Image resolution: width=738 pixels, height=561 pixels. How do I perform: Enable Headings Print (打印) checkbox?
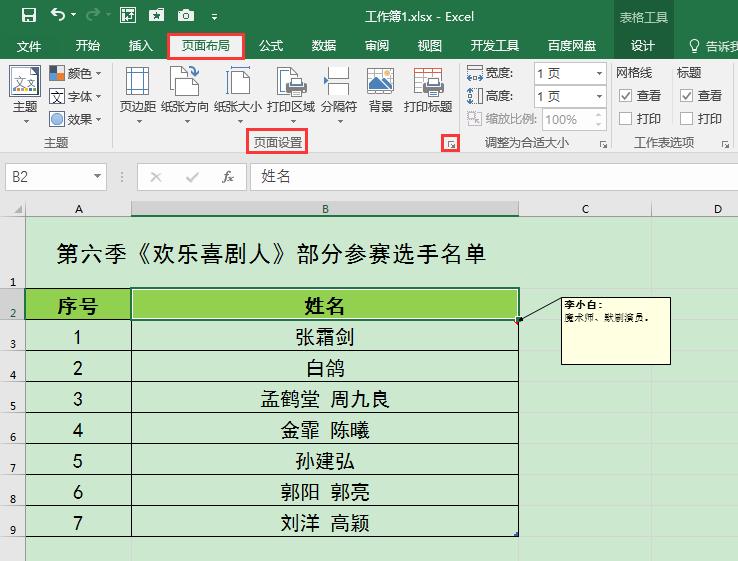point(686,119)
